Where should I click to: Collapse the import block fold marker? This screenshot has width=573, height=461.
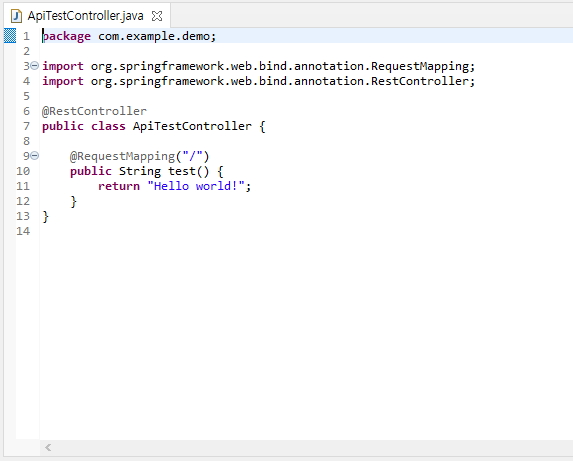pos(34,66)
